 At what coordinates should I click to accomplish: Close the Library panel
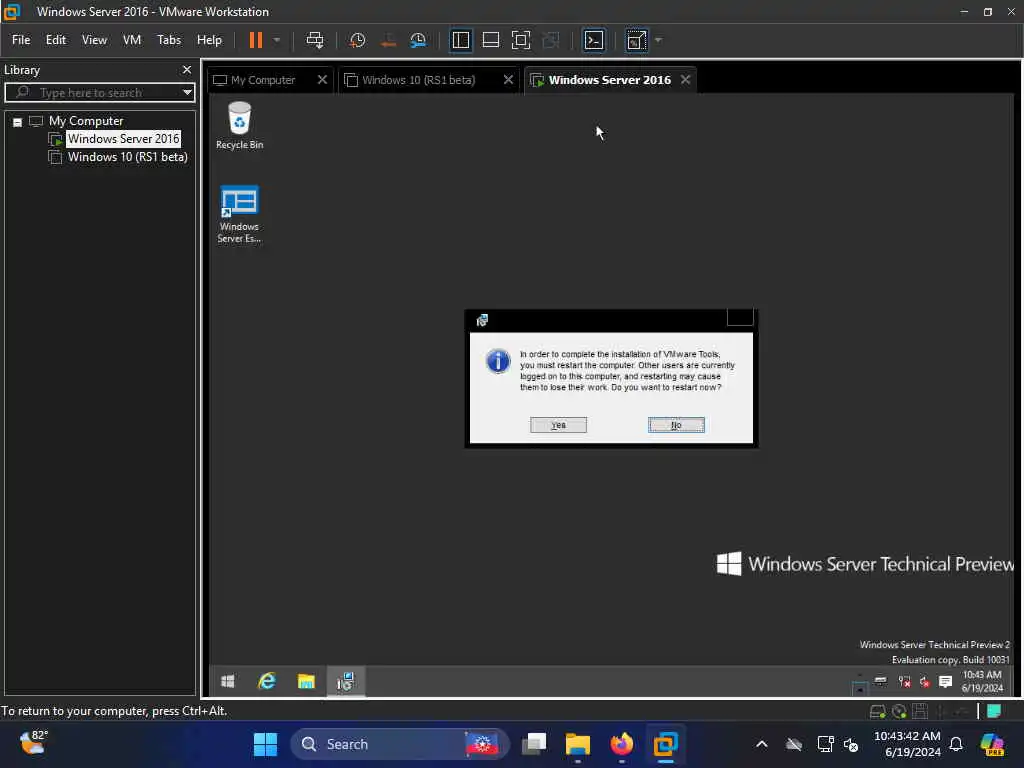click(187, 69)
